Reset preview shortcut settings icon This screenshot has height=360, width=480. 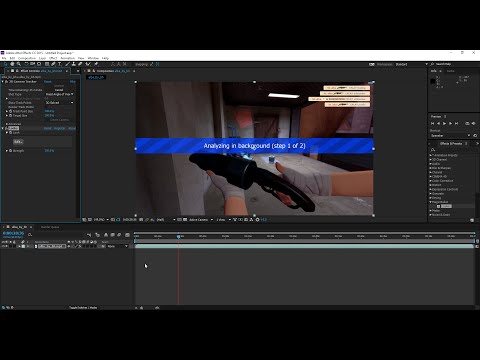pyautogui.click(x=475, y=136)
